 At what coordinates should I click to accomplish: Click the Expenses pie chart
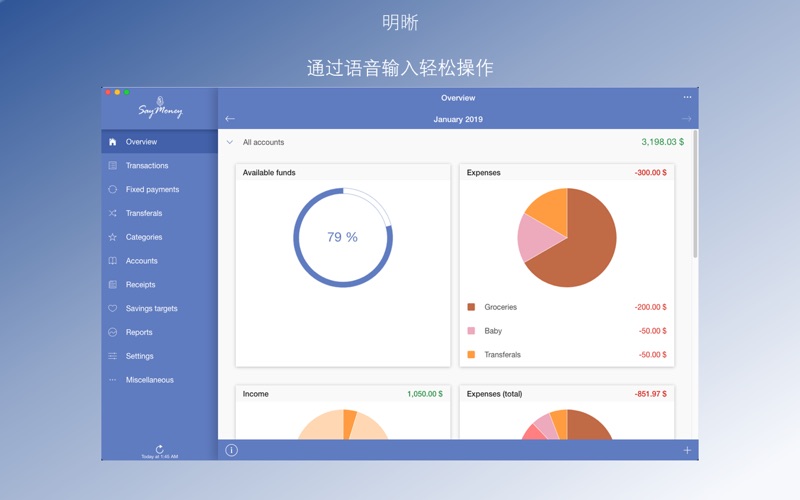pos(567,237)
